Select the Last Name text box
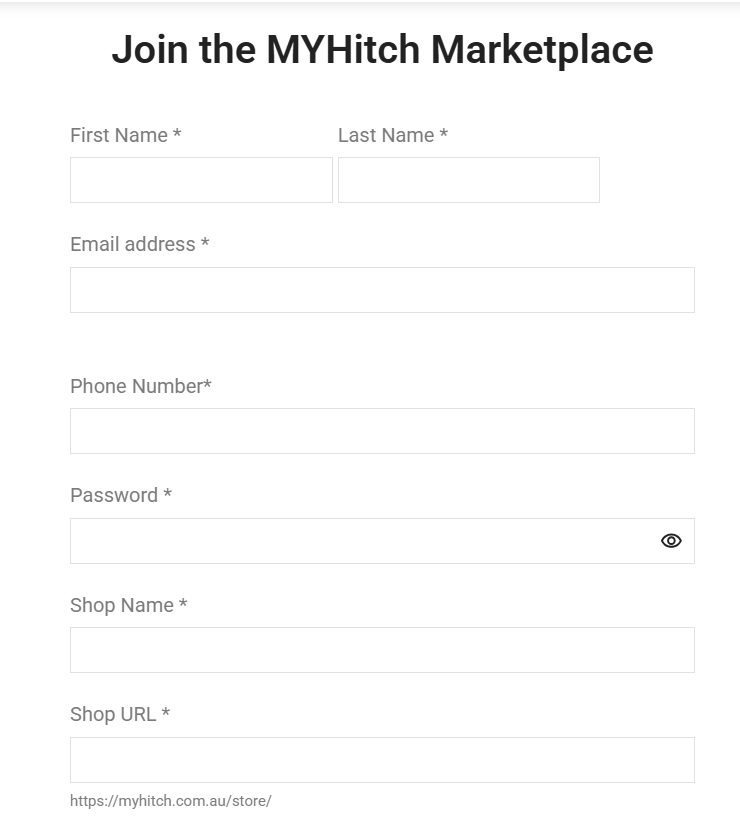 click(468, 180)
